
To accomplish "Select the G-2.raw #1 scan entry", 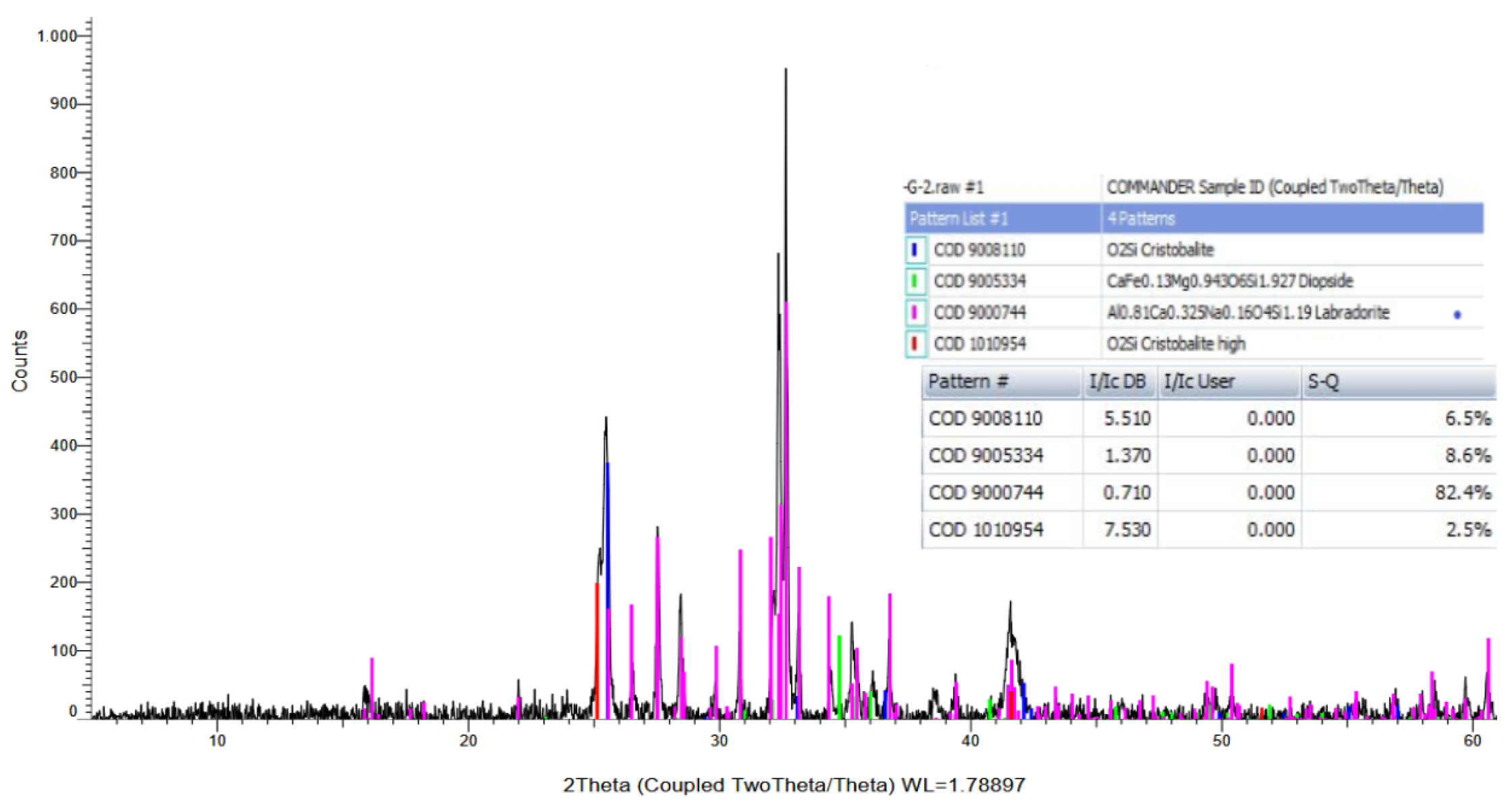I will [945, 187].
